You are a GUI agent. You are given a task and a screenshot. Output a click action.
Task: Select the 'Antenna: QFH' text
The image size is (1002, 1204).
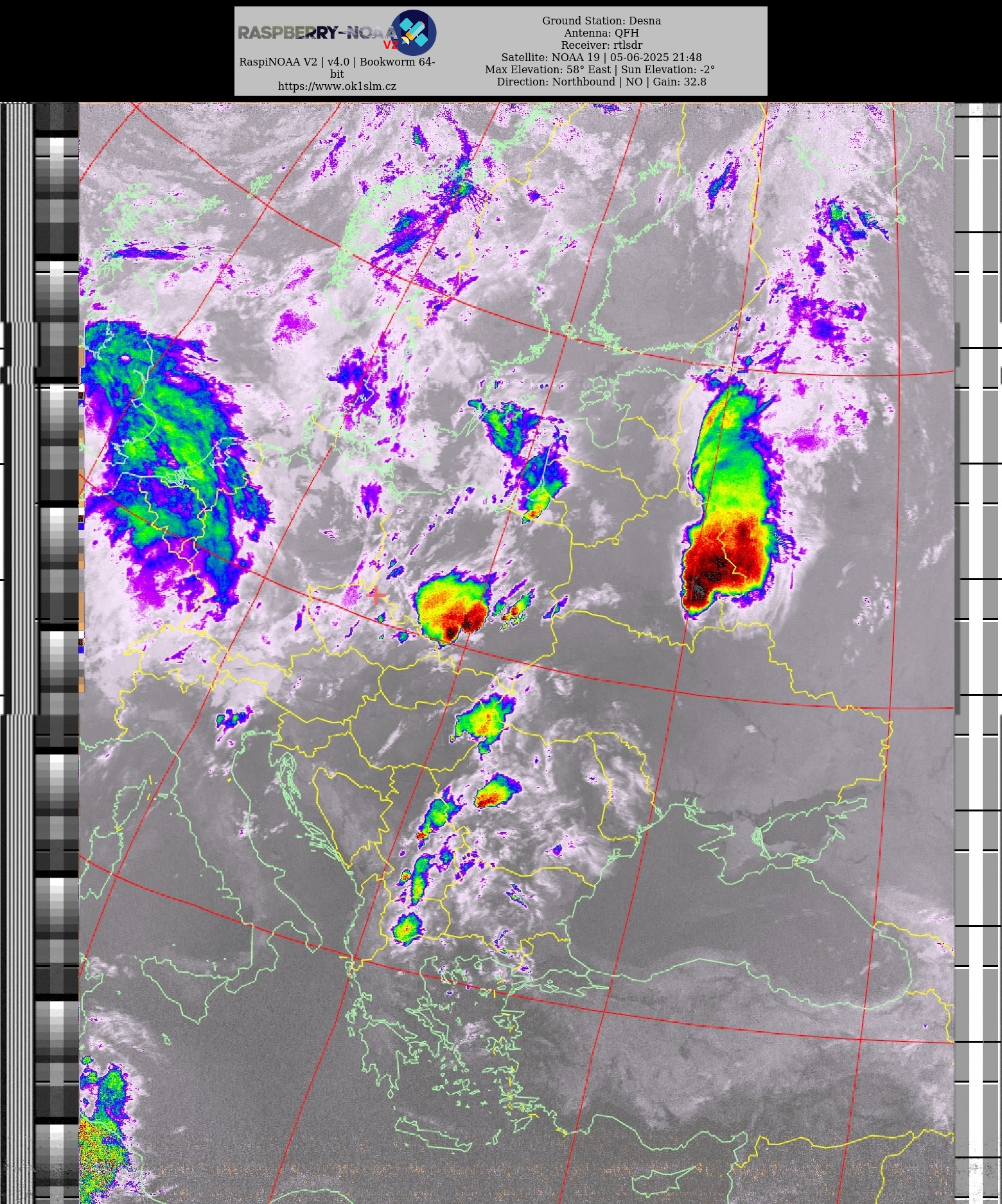tap(601, 33)
